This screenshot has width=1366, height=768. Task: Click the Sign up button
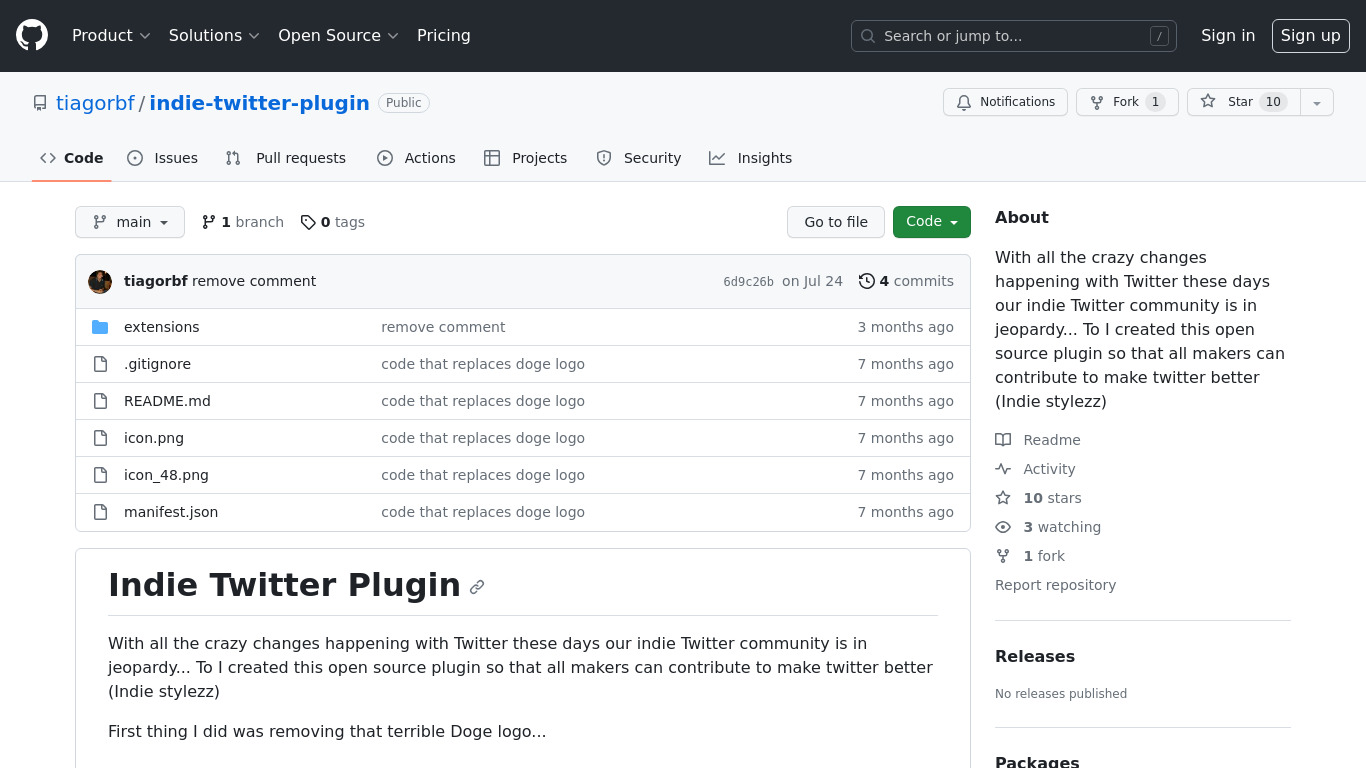[x=1311, y=35]
